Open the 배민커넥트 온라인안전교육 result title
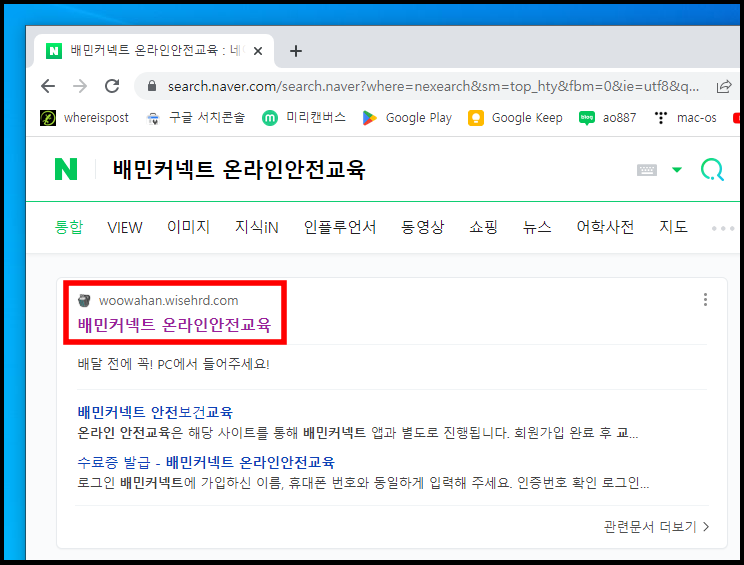744x565 pixels. [174, 325]
